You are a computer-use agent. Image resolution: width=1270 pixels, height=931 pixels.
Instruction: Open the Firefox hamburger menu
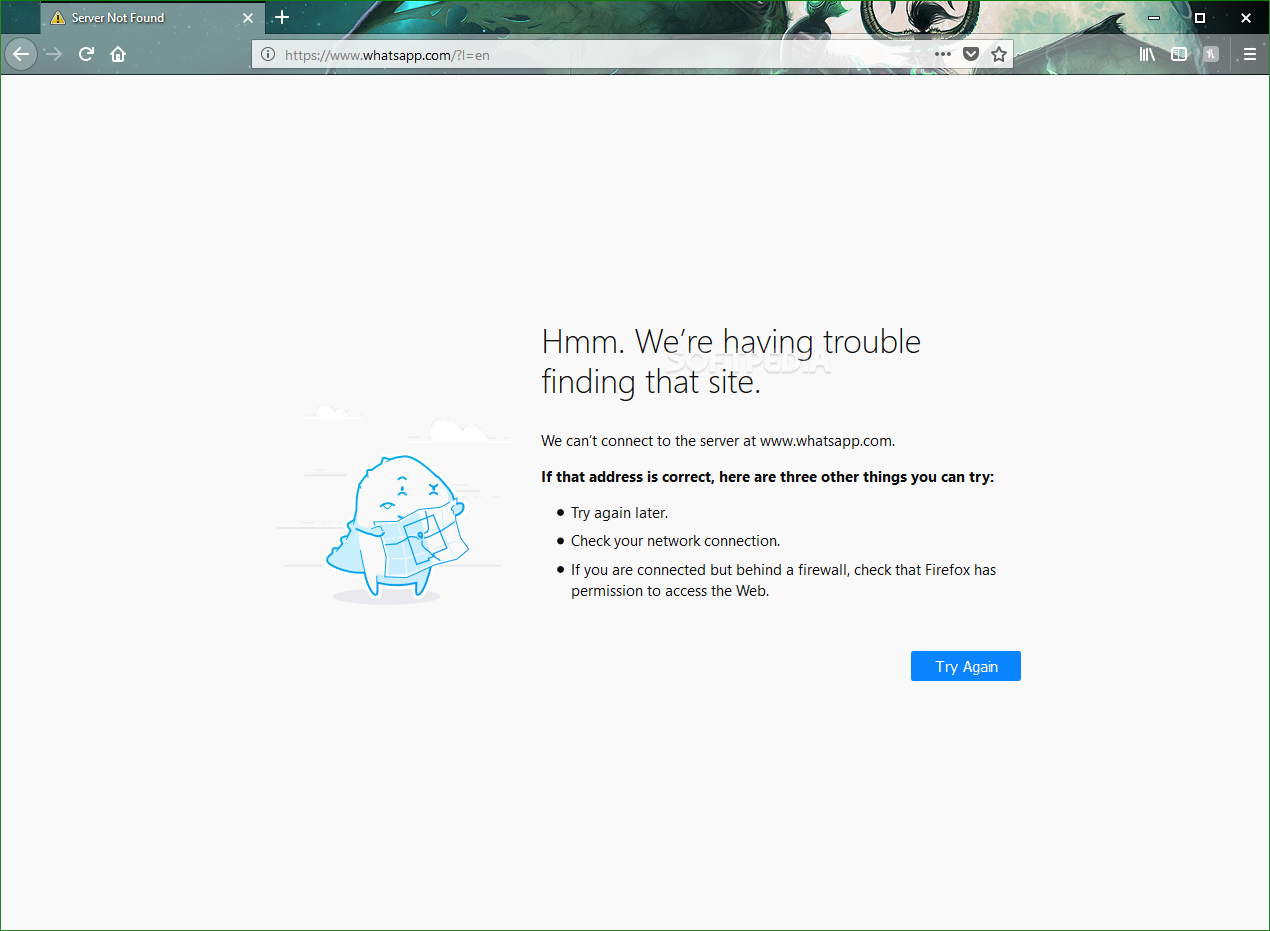pos(1250,54)
